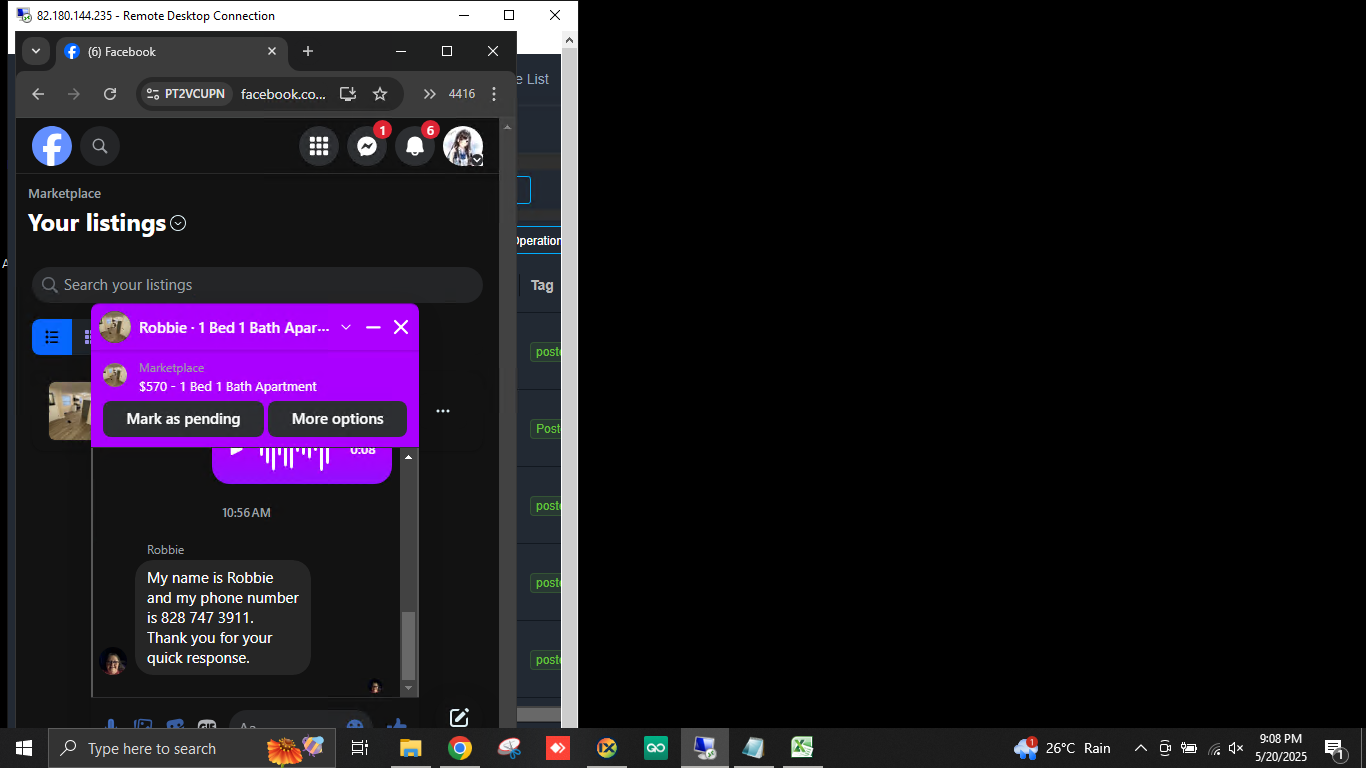Click the facebook.com address bar
The image size is (1366, 768).
click(283, 94)
